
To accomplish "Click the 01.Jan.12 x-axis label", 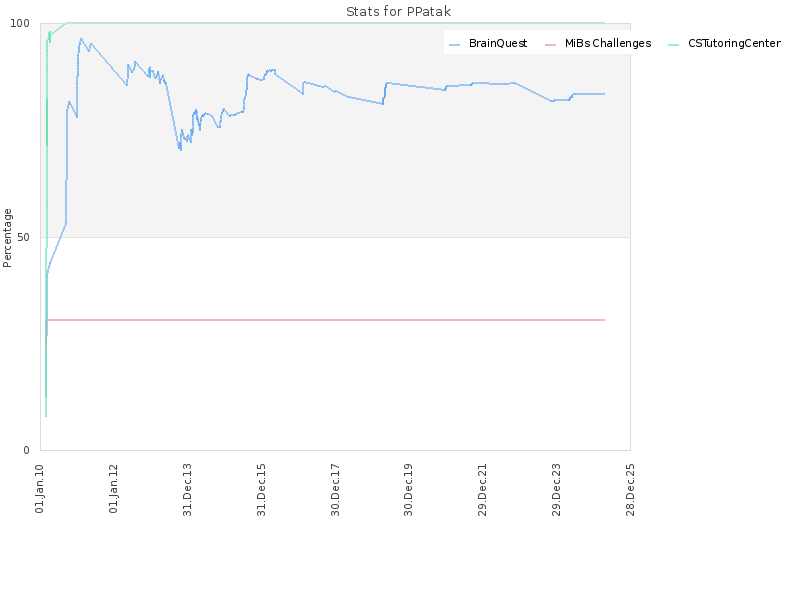I will (x=113, y=488).
